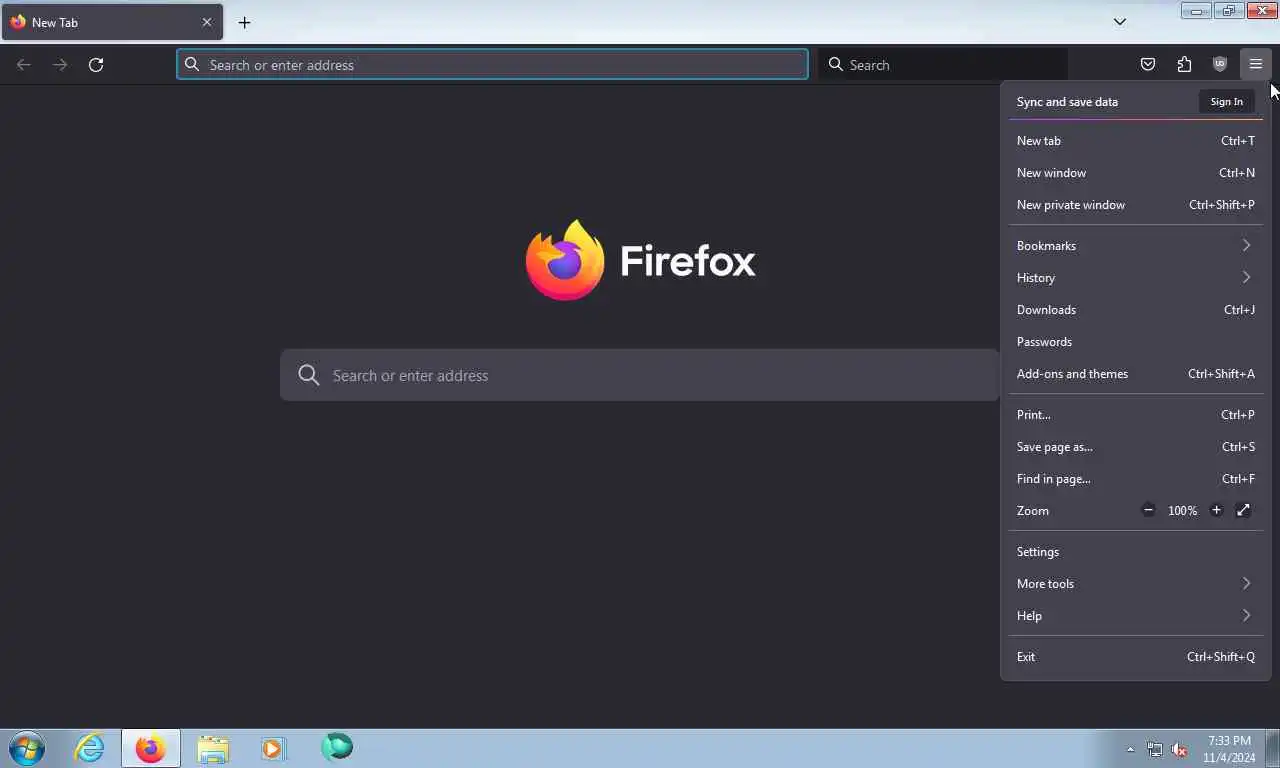Close the New Tab tab
This screenshot has height=768, width=1280.
pyautogui.click(x=207, y=22)
